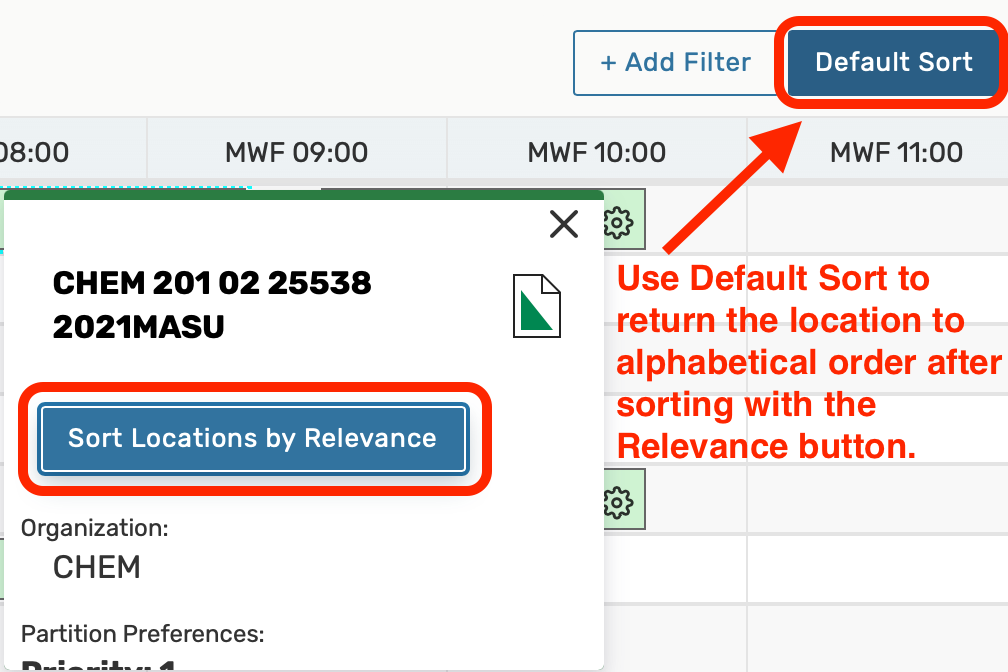
Task: Close the CHEM 201 details popup
Action: (x=564, y=224)
